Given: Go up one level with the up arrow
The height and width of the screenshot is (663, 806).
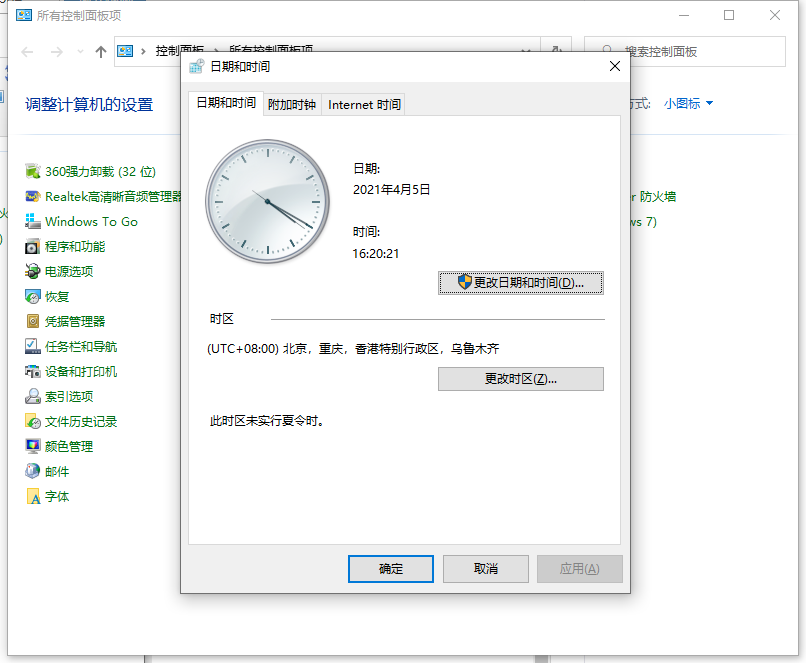Looking at the screenshot, I should pos(101,52).
